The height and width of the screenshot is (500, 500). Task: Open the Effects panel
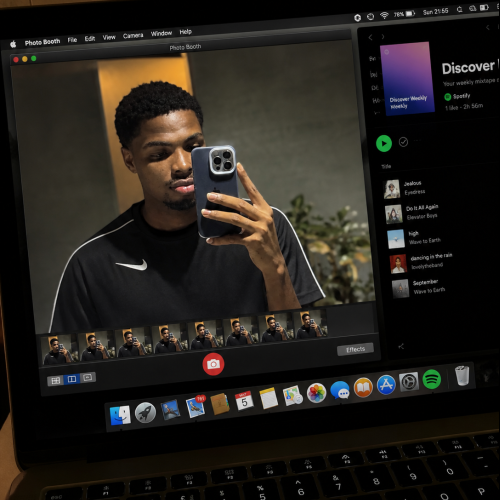355,349
